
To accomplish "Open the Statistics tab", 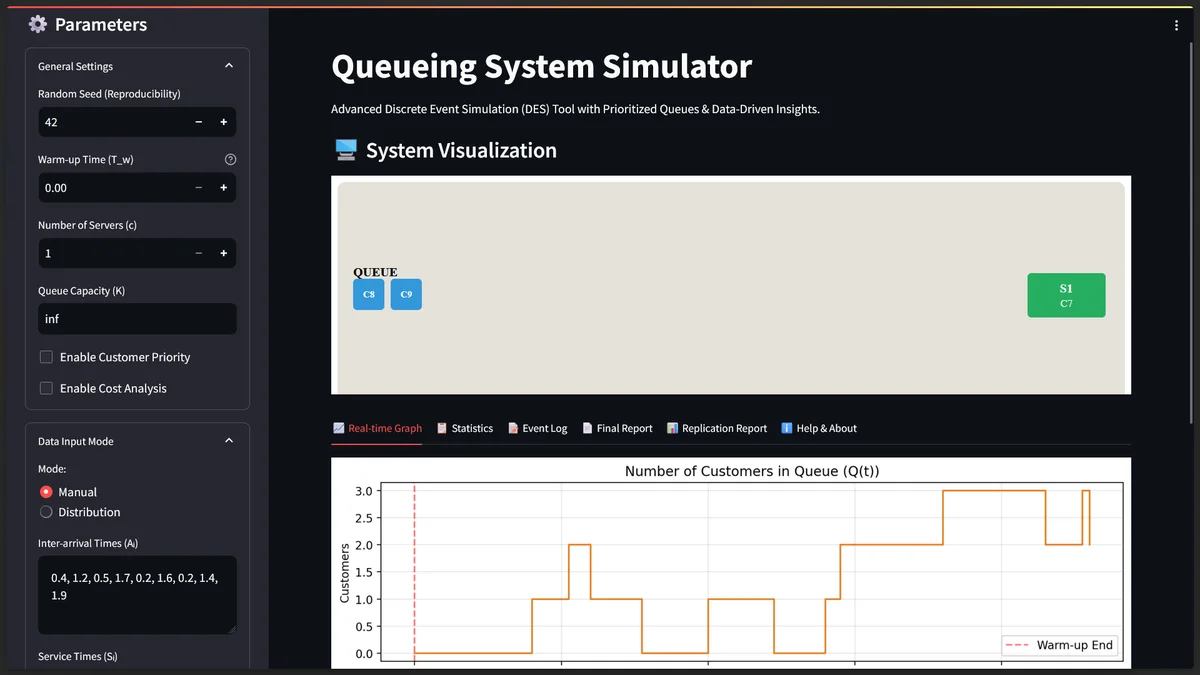I will tap(465, 428).
